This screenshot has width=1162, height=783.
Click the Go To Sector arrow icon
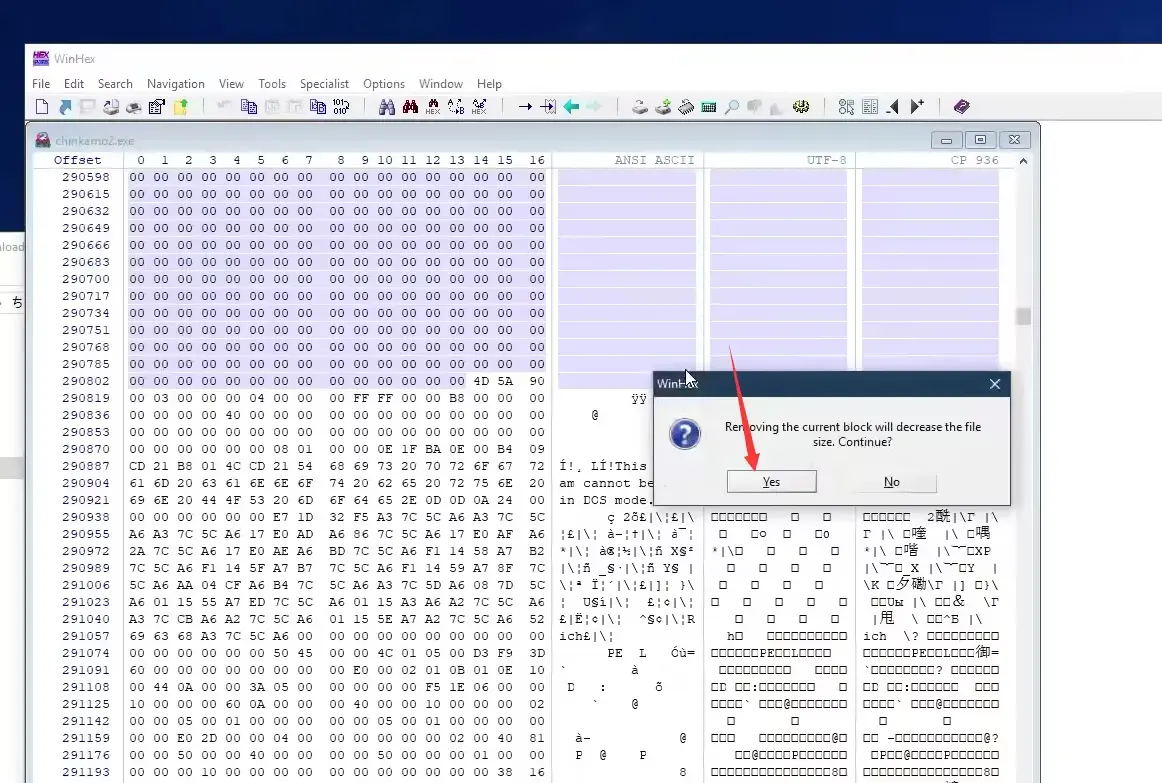[x=548, y=107]
